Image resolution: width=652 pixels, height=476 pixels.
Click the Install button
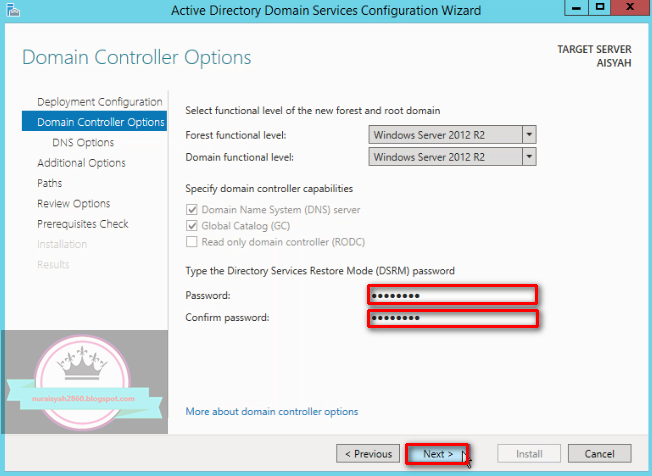tap(529, 454)
